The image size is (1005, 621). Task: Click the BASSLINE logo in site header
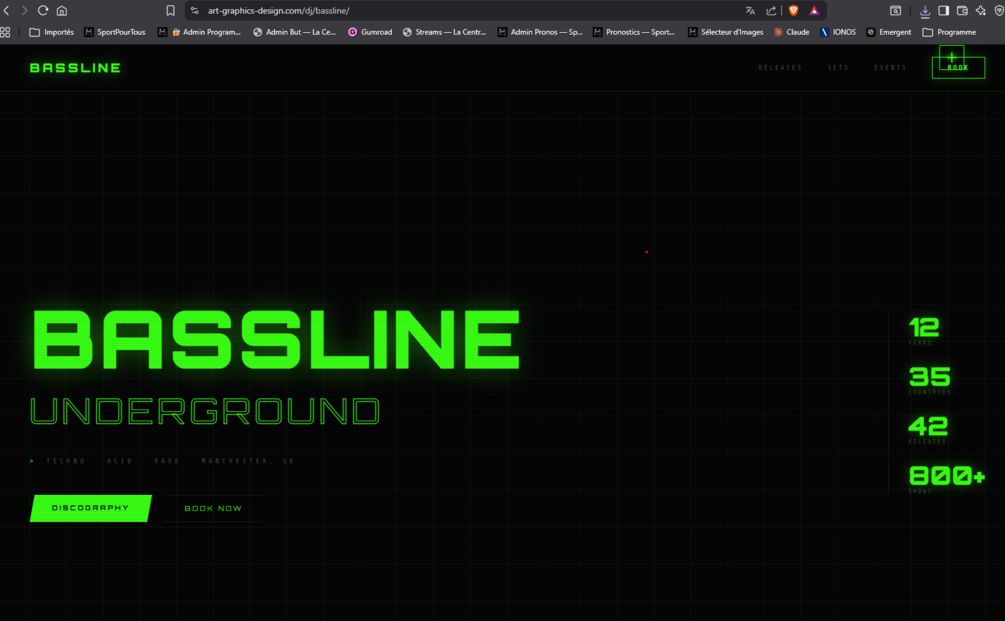[75, 68]
